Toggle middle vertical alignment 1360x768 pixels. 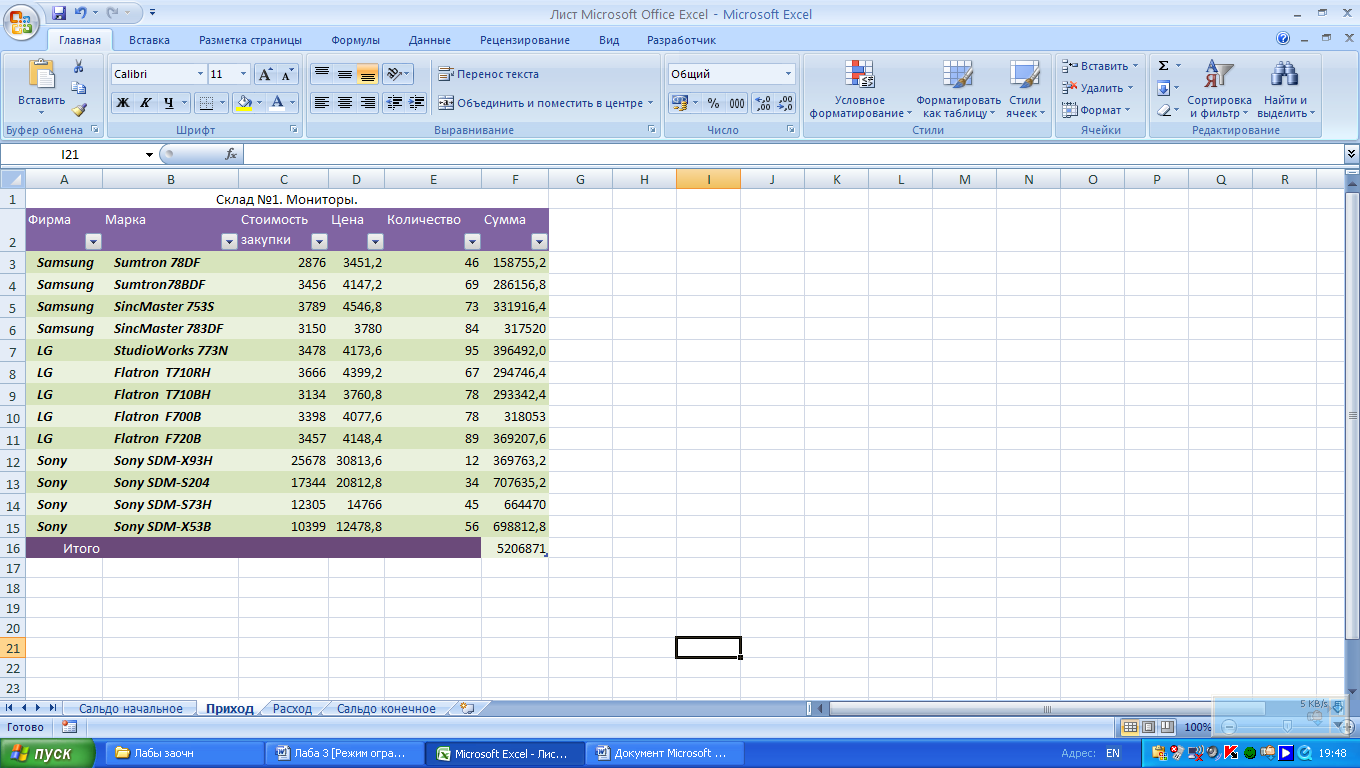[344, 74]
